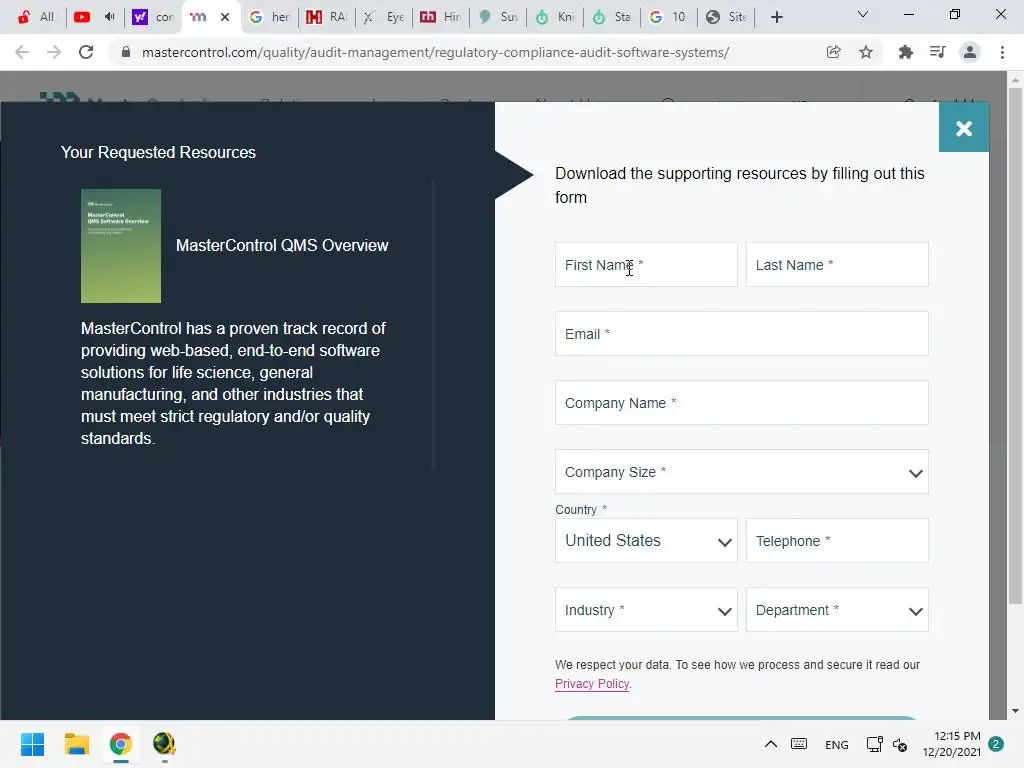Click the site lock icon in address bar
The image size is (1024, 768).
[x=126, y=52]
